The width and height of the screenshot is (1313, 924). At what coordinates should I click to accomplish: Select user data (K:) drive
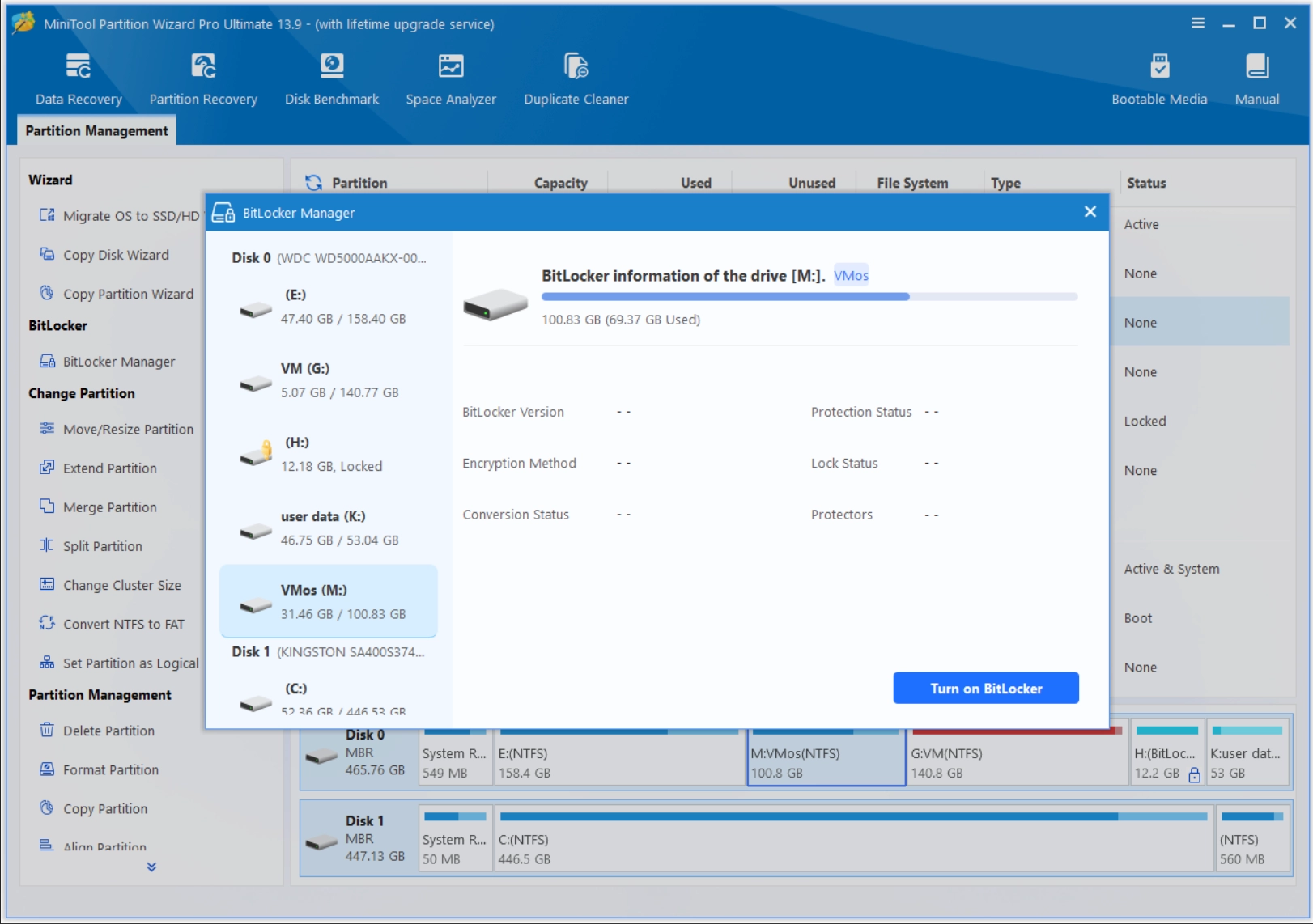click(329, 528)
